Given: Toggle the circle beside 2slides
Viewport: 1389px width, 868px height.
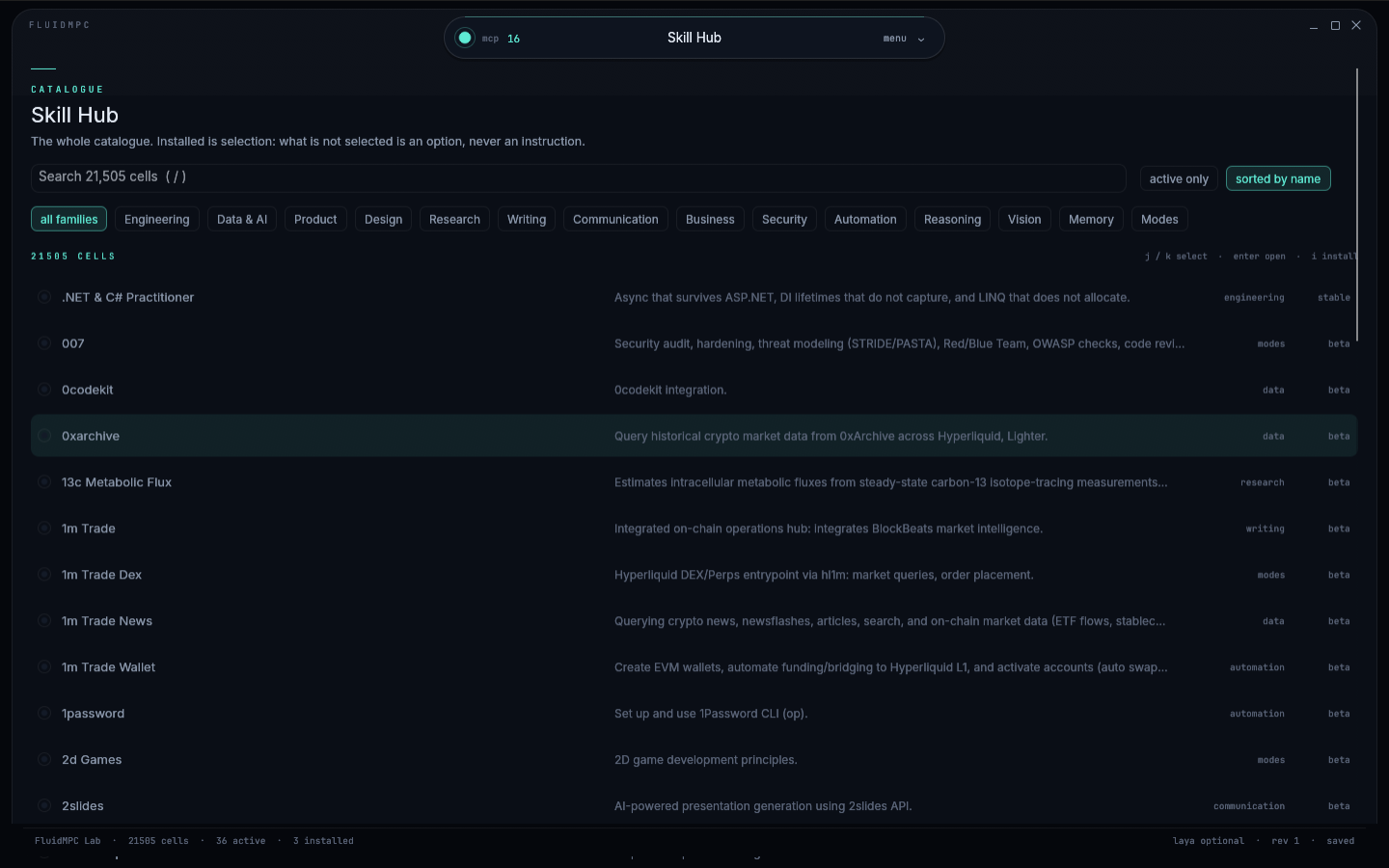Looking at the screenshot, I should coord(44,806).
